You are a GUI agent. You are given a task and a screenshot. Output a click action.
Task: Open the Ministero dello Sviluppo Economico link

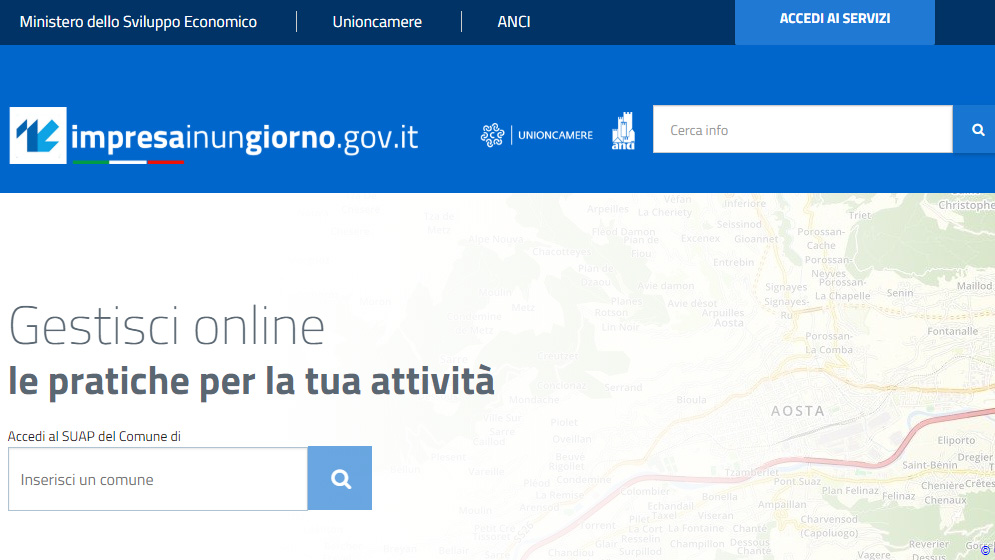pyautogui.click(x=138, y=22)
